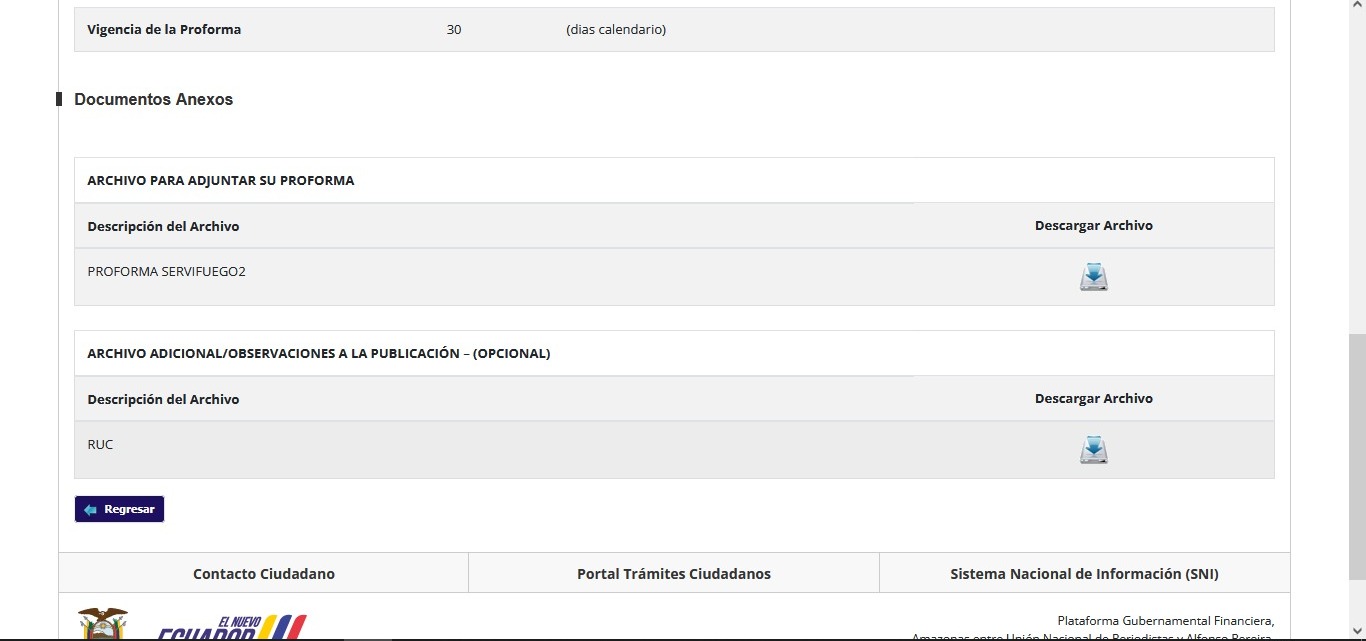Screen dimensions: 1366x641
Task: Open Sistema Nacional de Información (SNI) link
Action: click(x=1084, y=574)
